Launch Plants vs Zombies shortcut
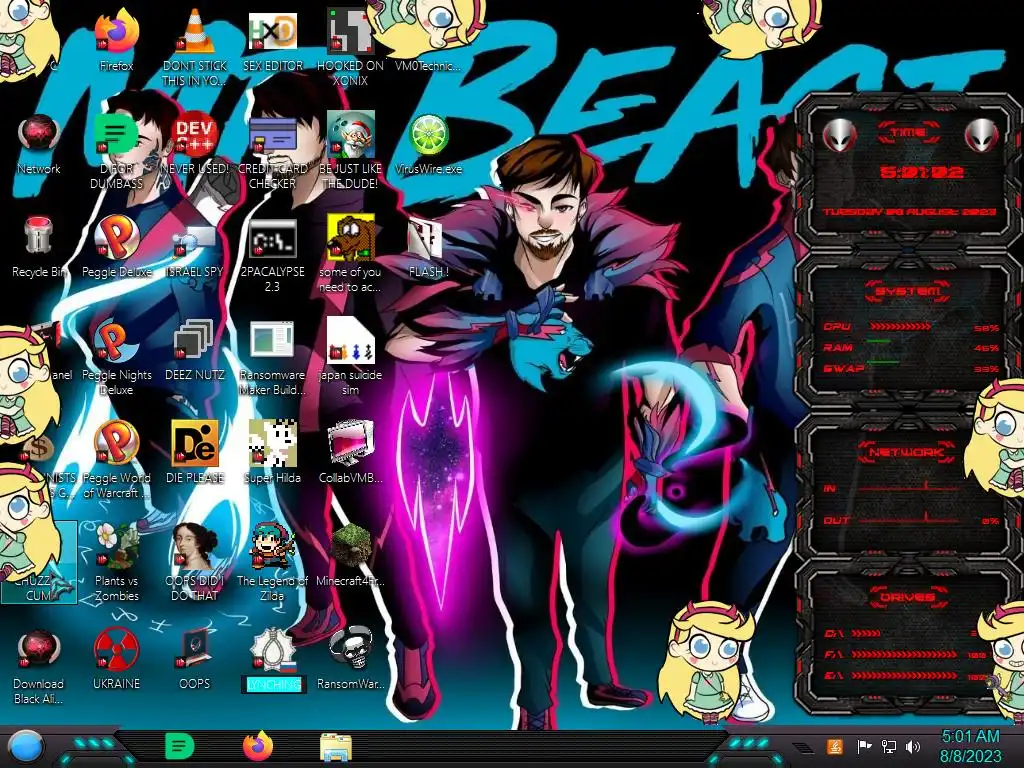This screenshot has width=1024, height=768. (x=116, y=547)
